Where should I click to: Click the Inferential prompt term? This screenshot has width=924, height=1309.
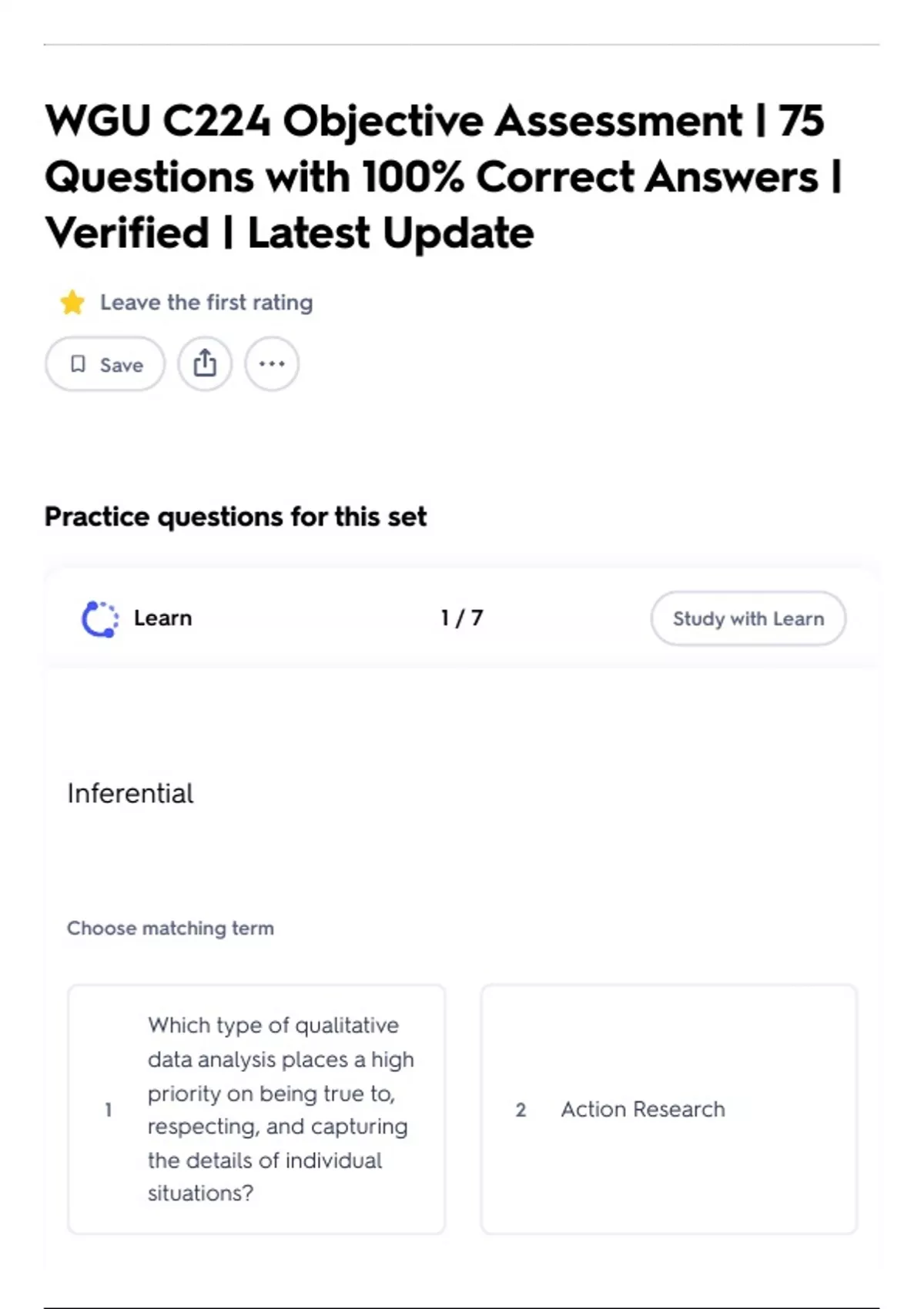coord(130,794)
